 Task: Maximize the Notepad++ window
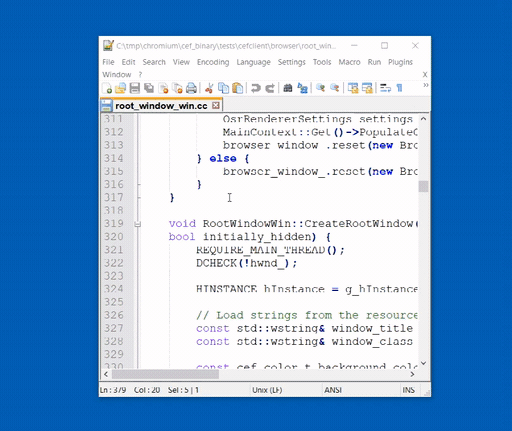[384, 46]
